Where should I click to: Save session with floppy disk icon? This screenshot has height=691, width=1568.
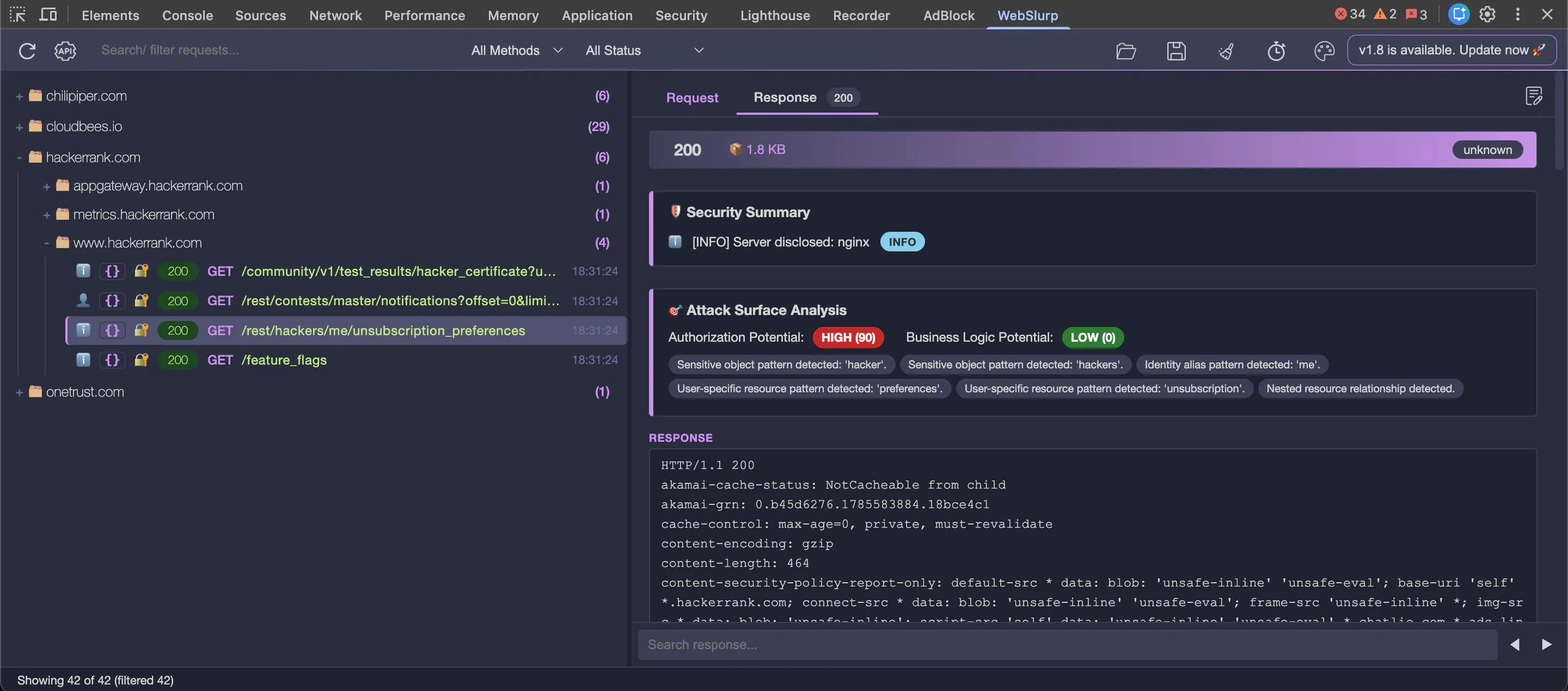pos(1176,51)
